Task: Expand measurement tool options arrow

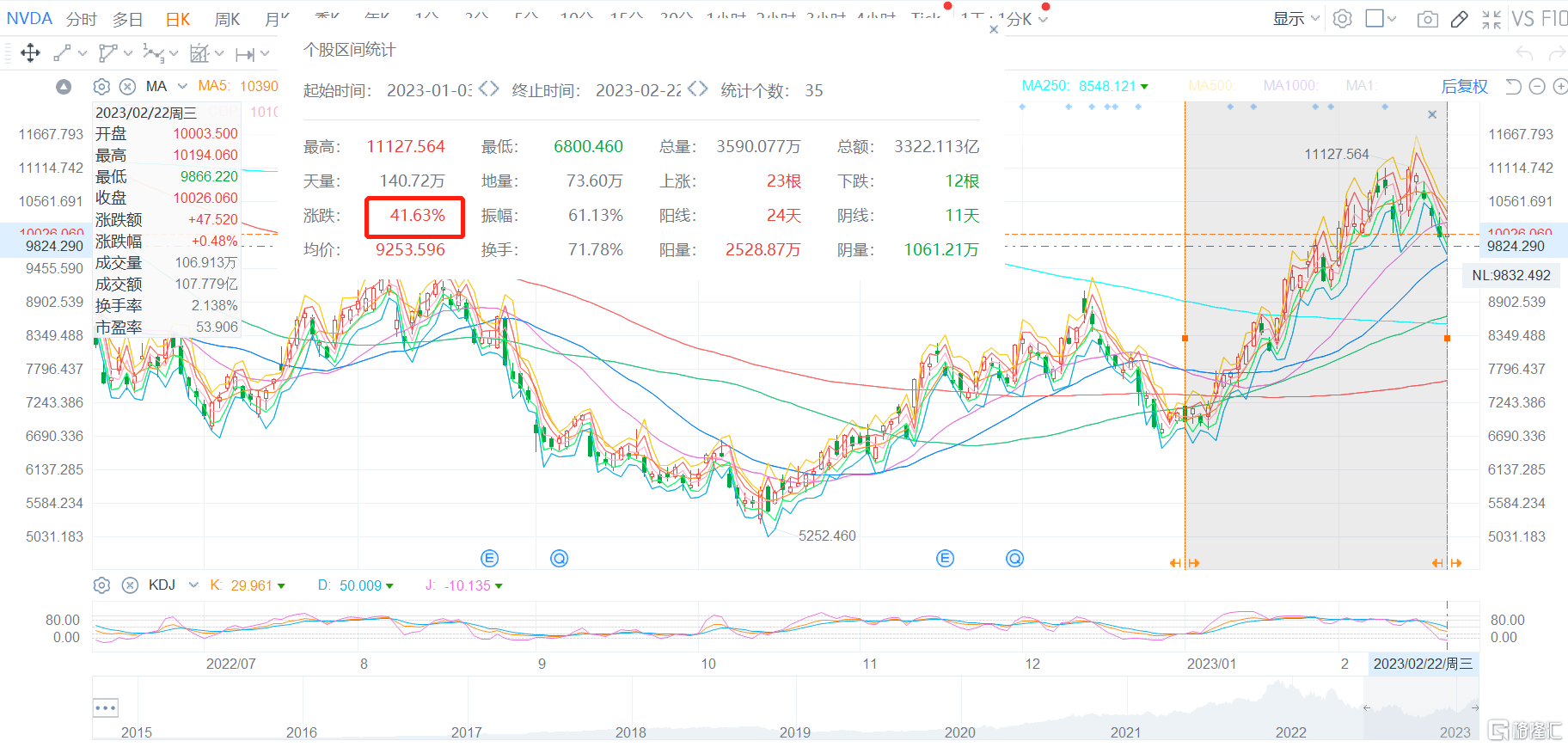Action: pos(219,53)
